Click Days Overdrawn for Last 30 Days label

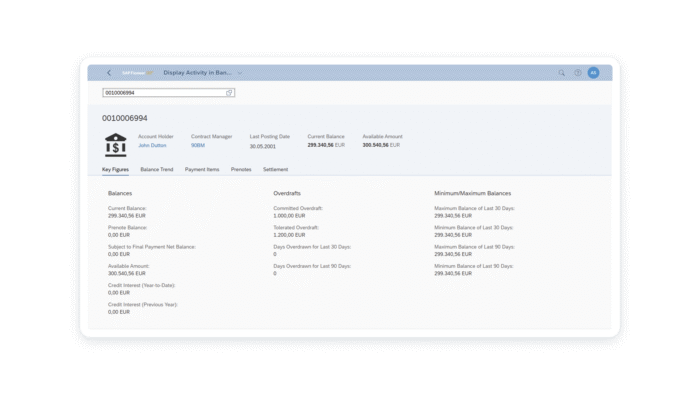pyautogui.click(x=312, y=247)
